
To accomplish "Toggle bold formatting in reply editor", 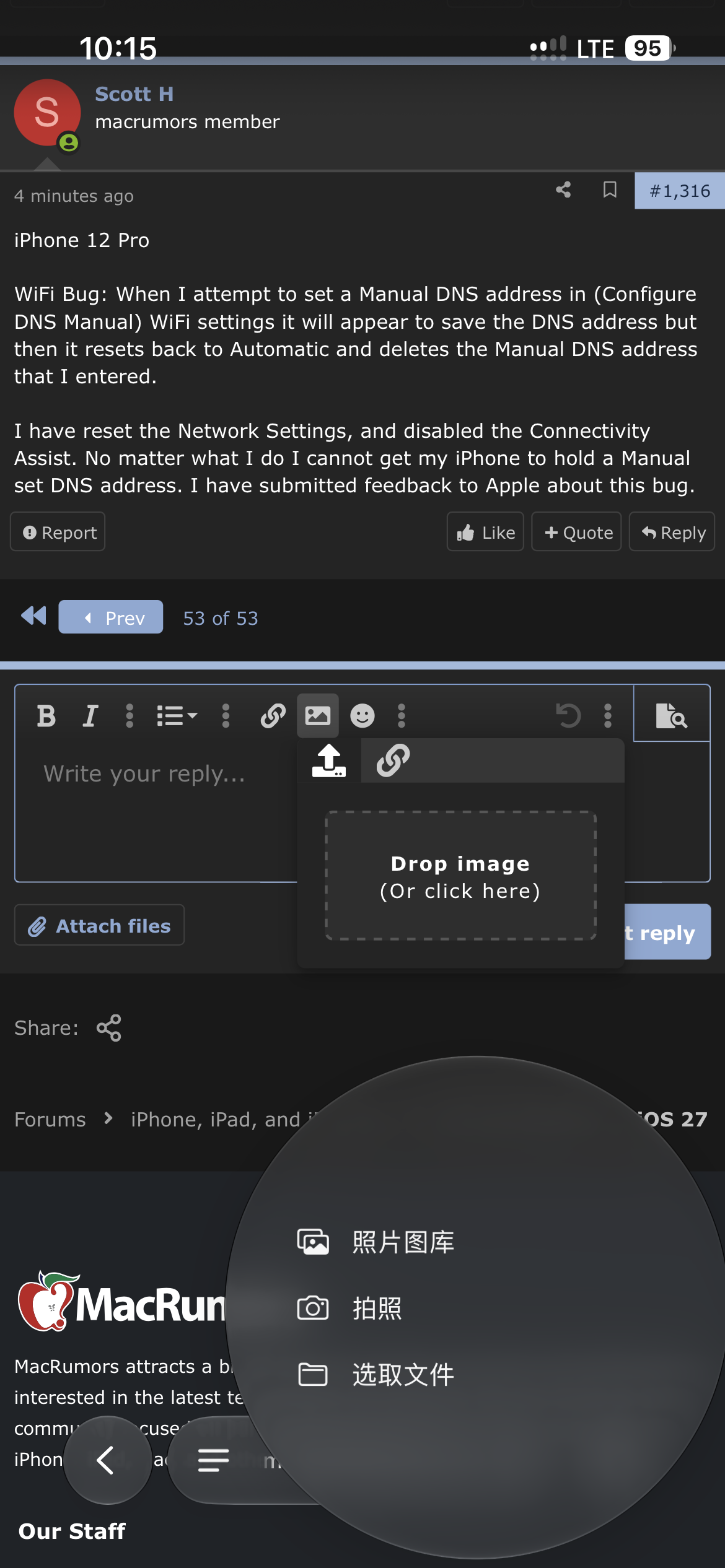I will click(46, 716).
